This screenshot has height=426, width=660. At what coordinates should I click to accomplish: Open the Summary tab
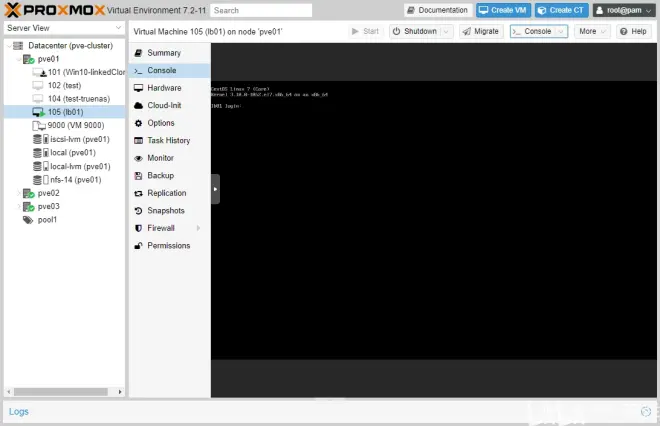pos(170,53)
